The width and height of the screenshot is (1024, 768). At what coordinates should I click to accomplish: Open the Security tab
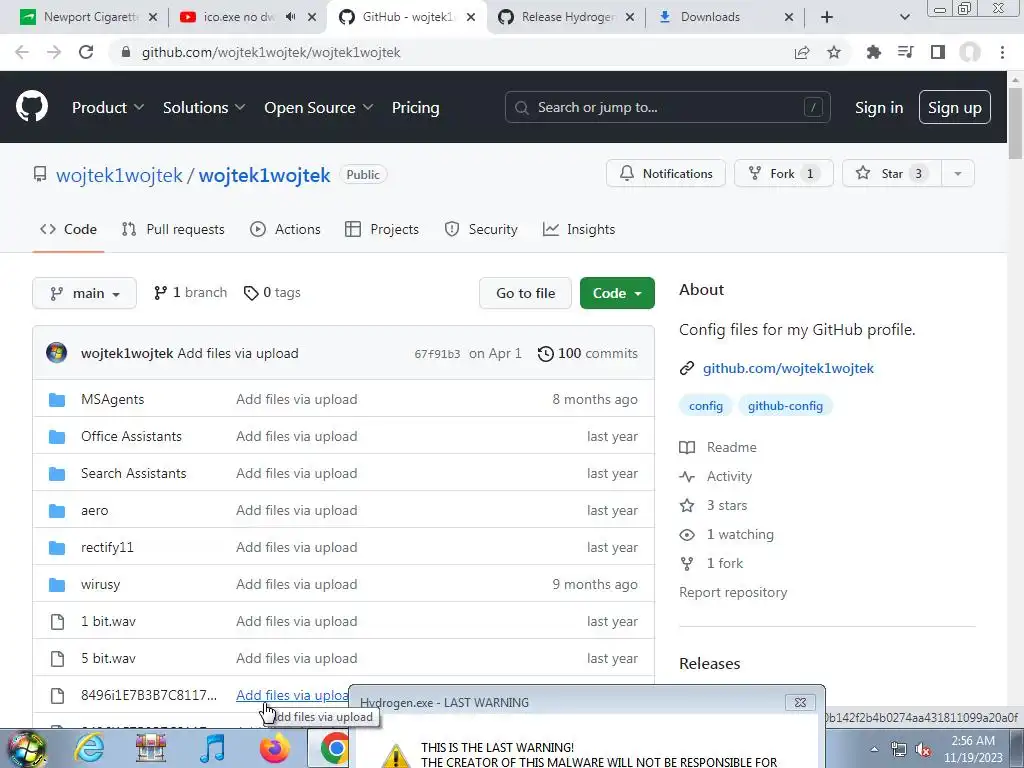click(481, 229)
